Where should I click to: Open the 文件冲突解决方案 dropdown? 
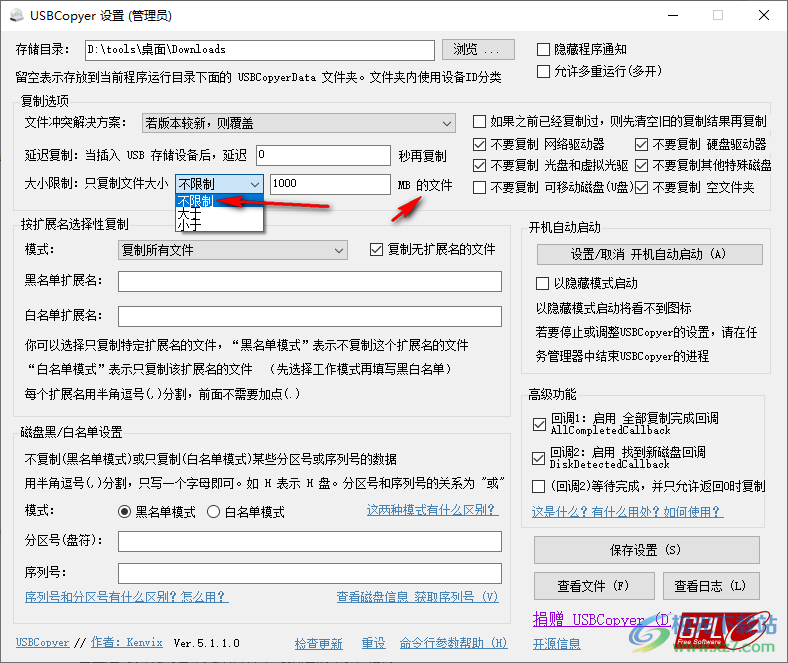(x=299, y=123)
